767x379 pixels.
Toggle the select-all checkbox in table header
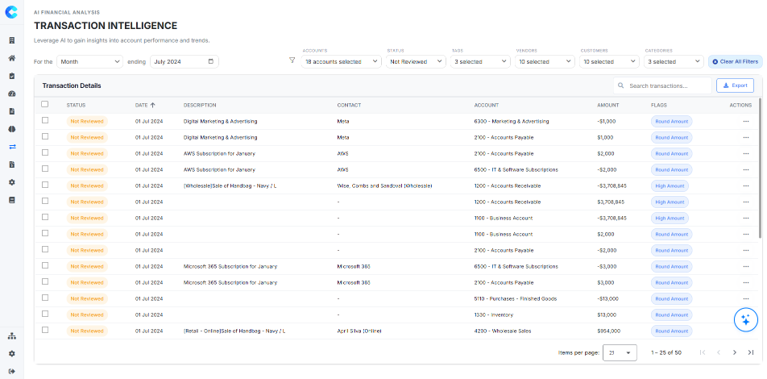pyautogui.click(x=45, y=104)
